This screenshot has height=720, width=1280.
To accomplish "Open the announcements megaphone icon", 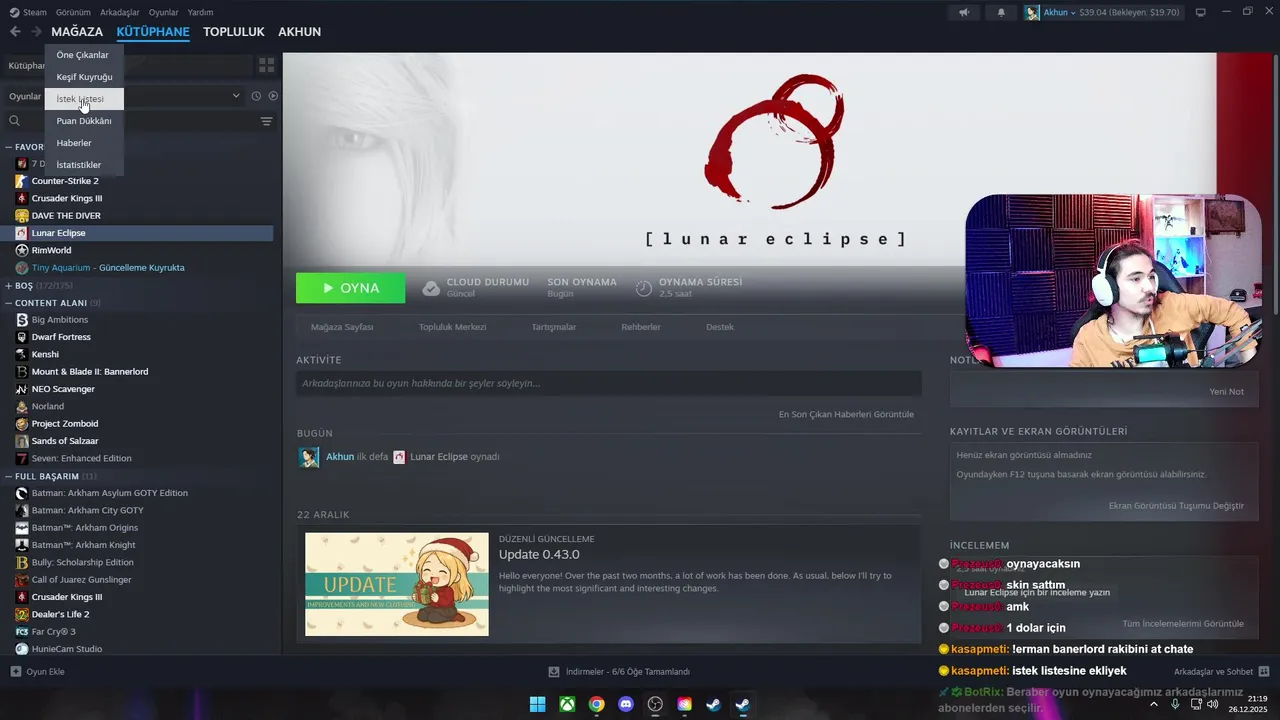I will (964, 13).
